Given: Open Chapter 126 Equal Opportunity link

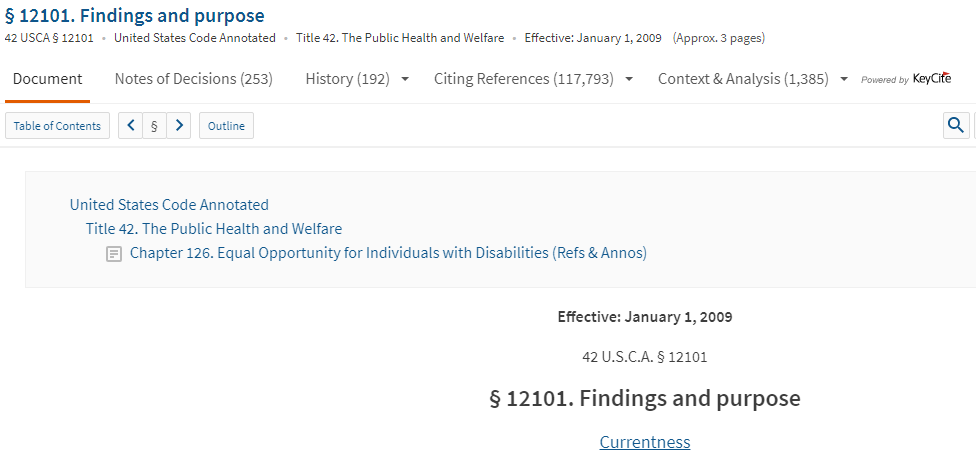Looking at the screenshot, I should (x=388, y=253).
